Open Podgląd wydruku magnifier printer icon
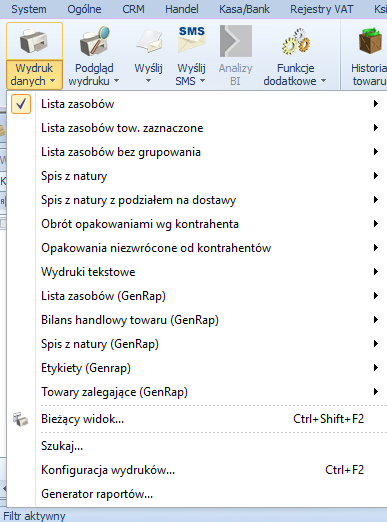The width and height of the screenshot is (387, 522). point(94,41)
